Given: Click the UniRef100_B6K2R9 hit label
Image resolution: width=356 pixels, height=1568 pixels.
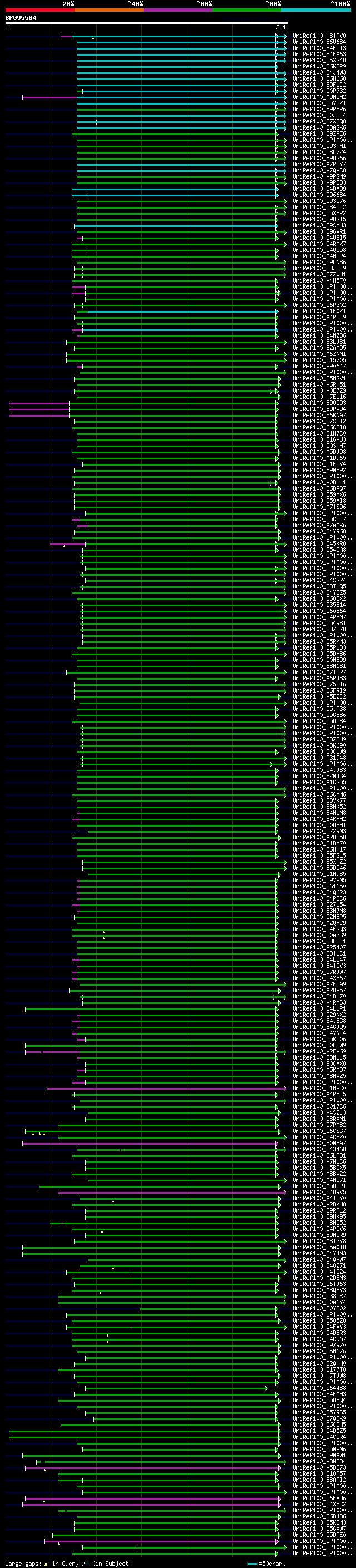Looking at the screenshot, I should pyautogui.click(x=319, y=66).
